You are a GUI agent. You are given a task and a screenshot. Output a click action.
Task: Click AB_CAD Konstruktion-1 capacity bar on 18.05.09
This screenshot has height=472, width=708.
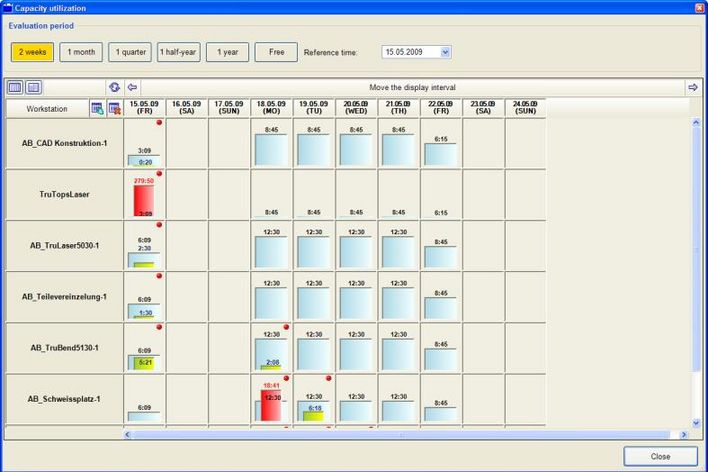[x=271, y=150]
